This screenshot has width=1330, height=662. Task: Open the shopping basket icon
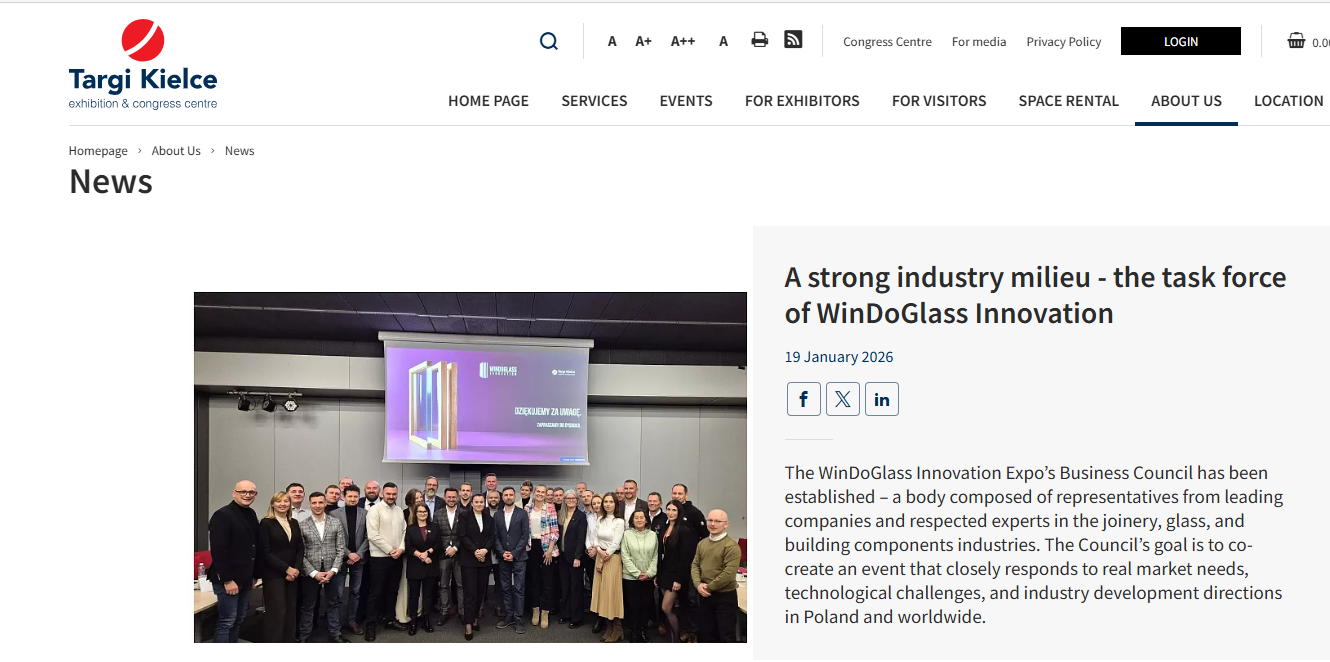click(1296, 41)
